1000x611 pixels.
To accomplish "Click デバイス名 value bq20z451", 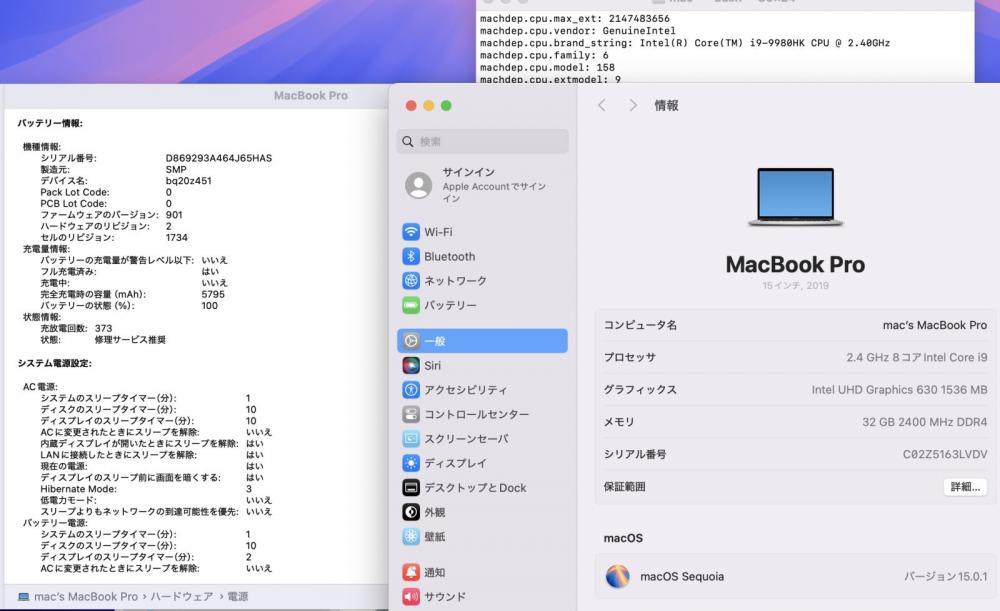I will point(188,181).
